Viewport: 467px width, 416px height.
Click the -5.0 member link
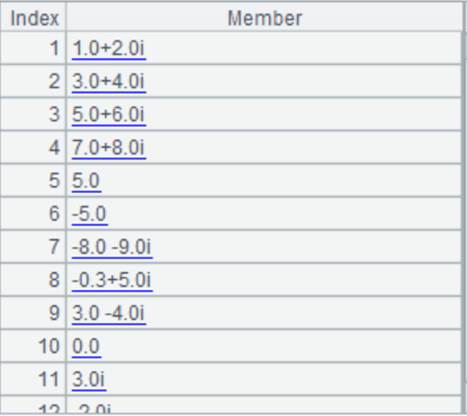click(90, 214)
